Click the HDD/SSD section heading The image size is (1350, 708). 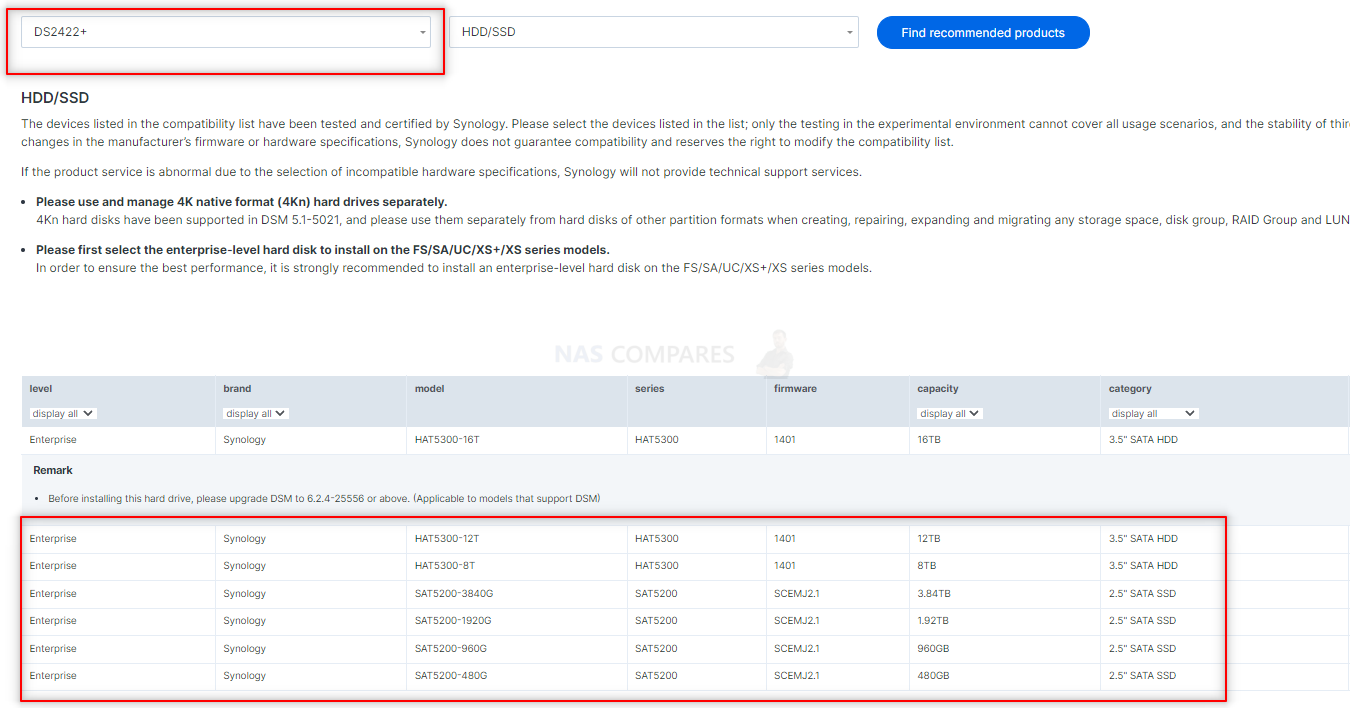(55, 98)
